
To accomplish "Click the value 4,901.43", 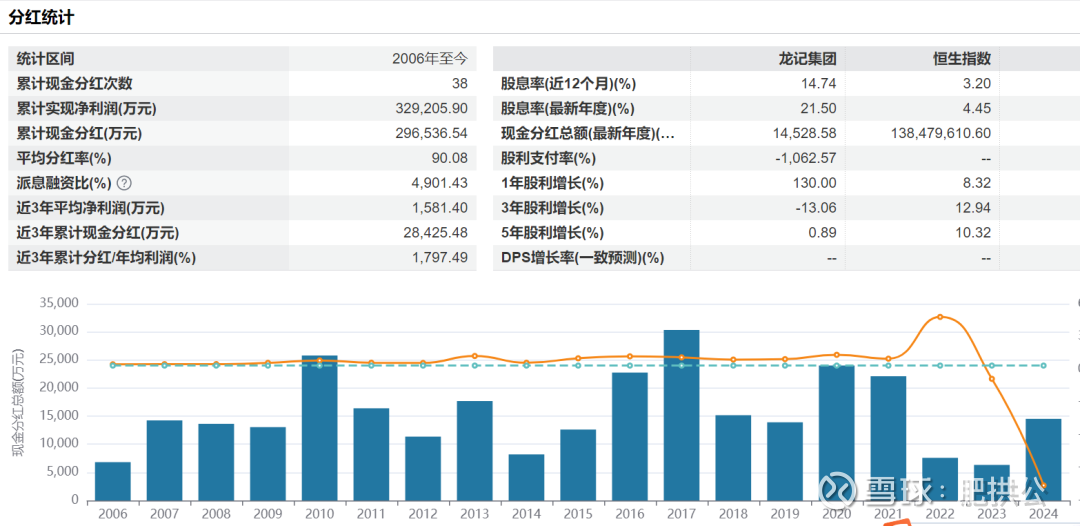I will click(x=441, y=183).
